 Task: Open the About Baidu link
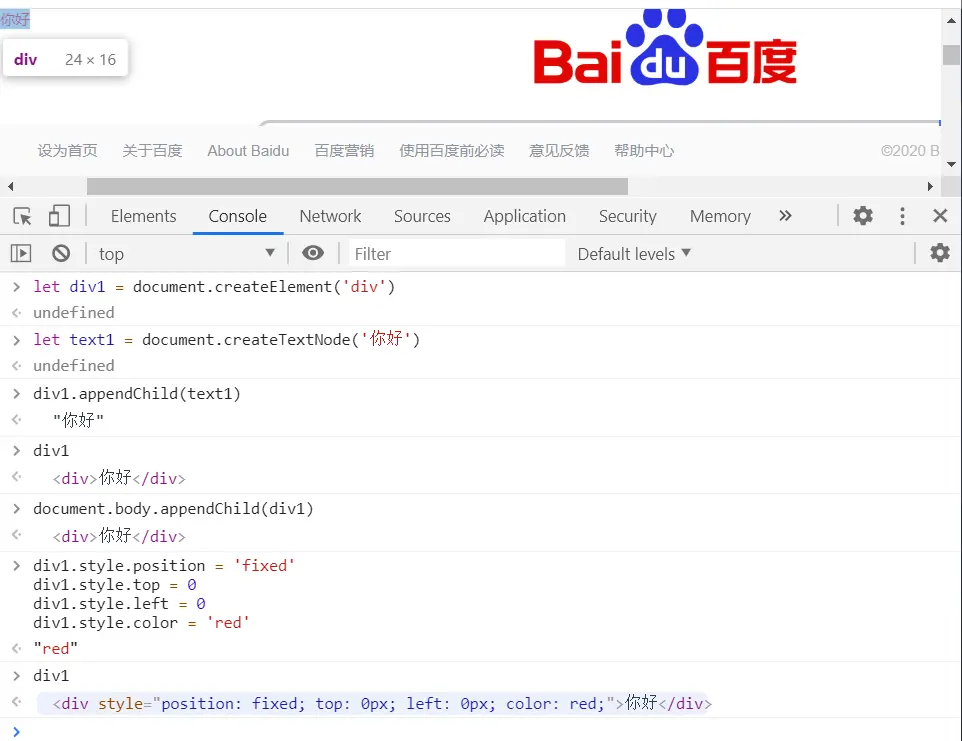(248, 151)
